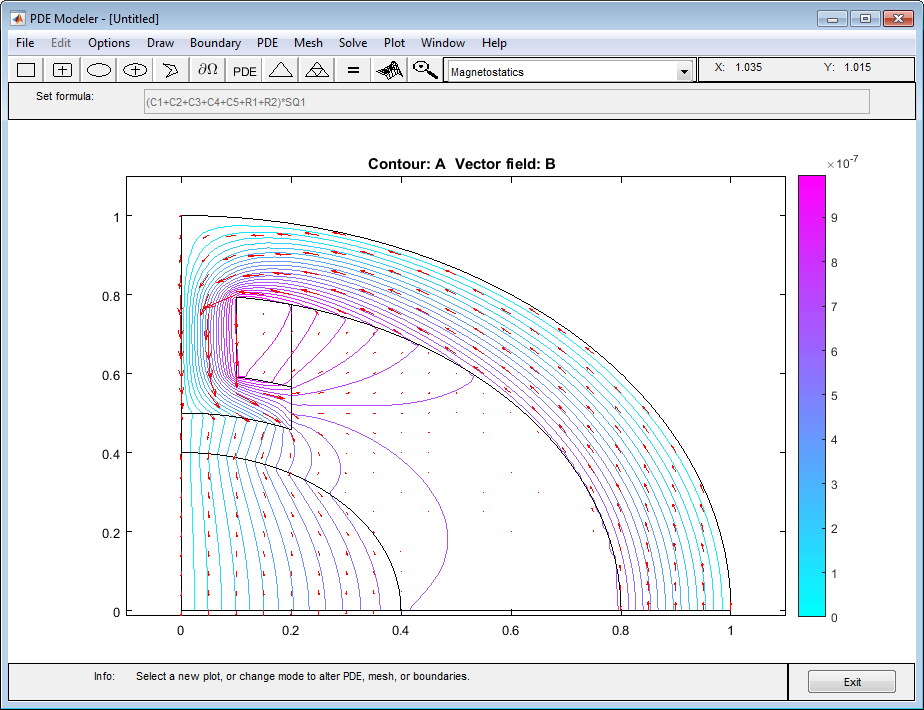Screen dimensions: 924x710
Task: Select the centered rectangle tool
Action: 62,70
